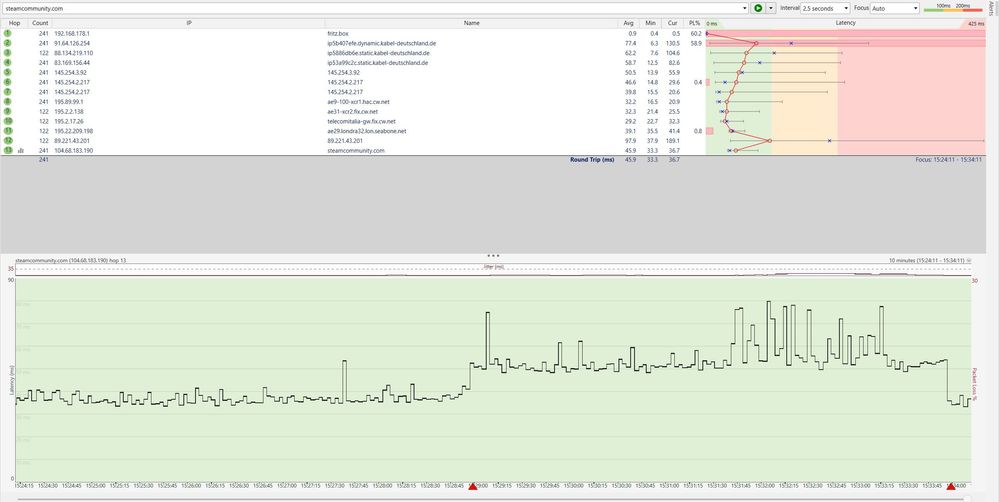This screenshot has width=999, height=502.
Task: Sort by the Avg column header
Action: pyautogui.click(x=629, y=23)
